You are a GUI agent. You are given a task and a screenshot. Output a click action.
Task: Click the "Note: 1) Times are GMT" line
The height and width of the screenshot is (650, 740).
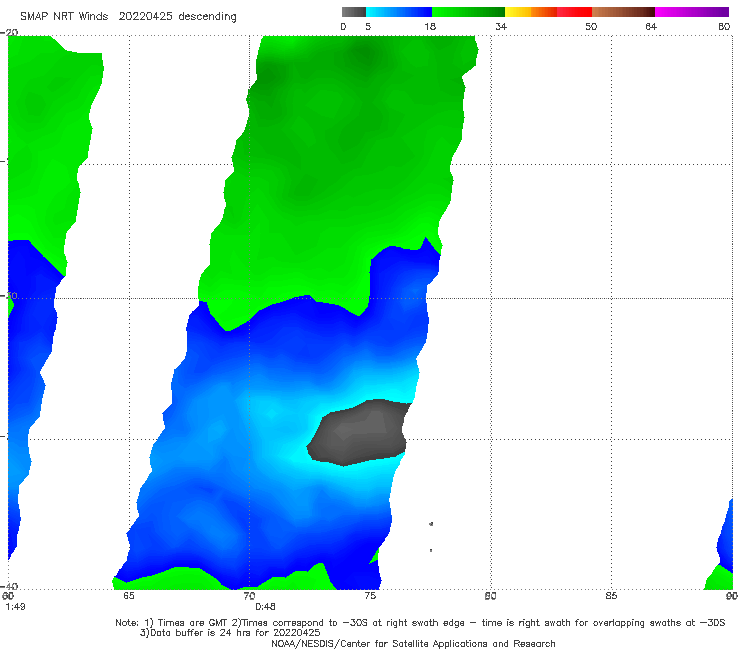pos(420,623)
